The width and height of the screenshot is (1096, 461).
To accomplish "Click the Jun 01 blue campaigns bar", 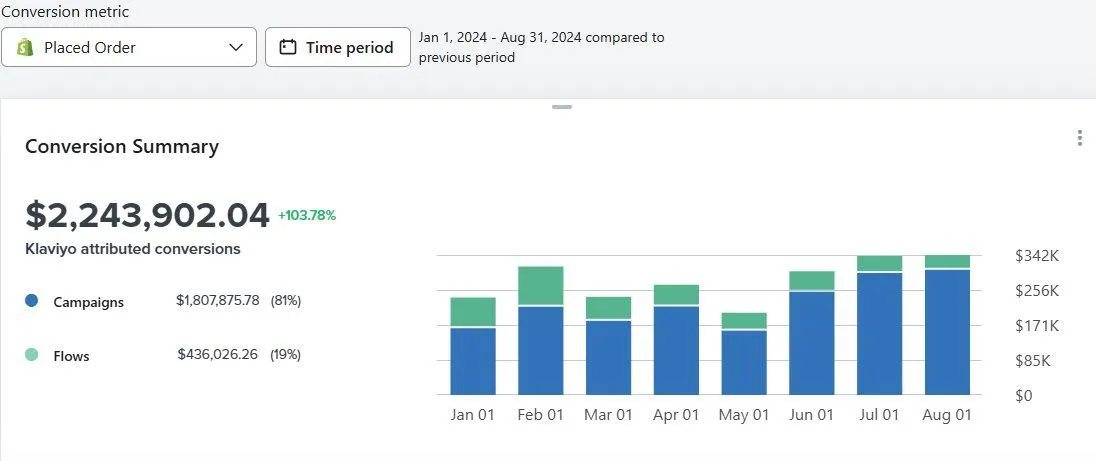I will 812,342.
